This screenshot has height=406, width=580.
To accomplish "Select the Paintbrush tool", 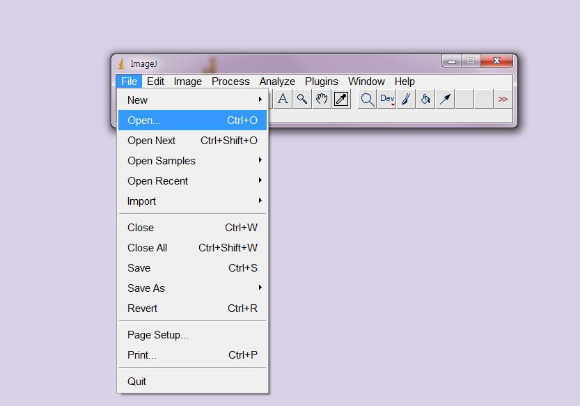I will pos(406,99).
